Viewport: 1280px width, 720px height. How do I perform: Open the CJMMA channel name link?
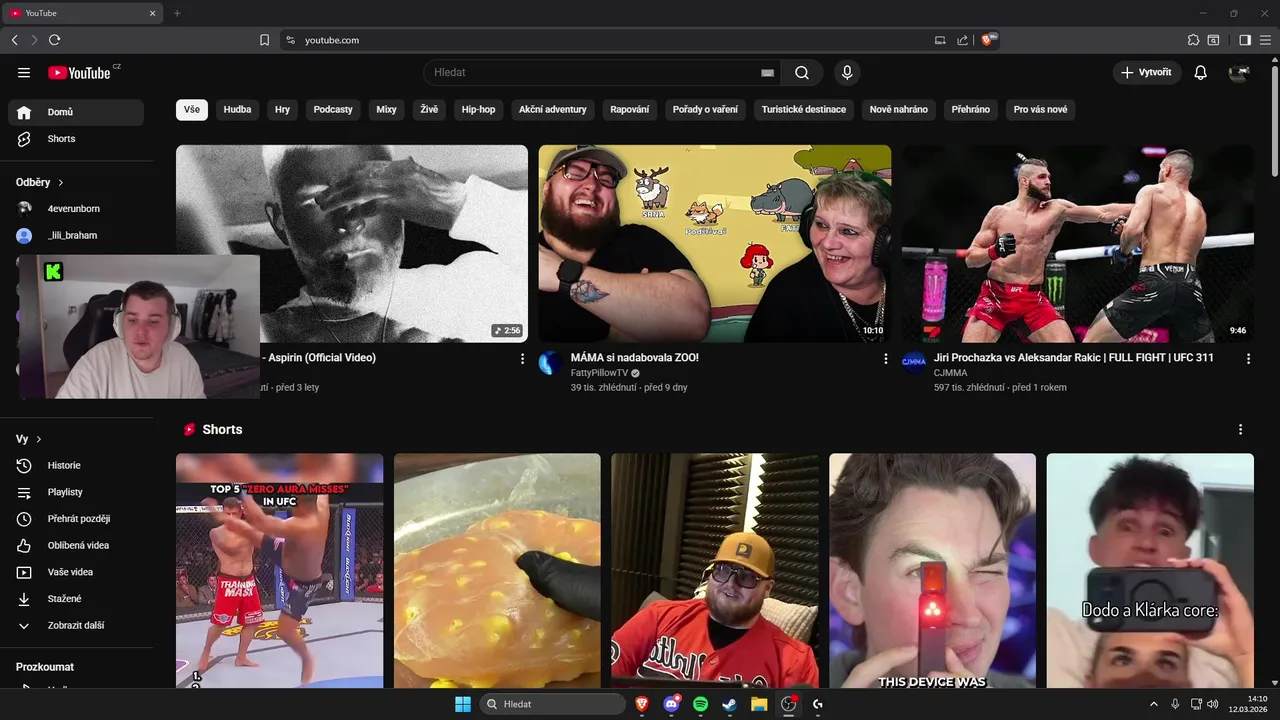coord(951,373)
